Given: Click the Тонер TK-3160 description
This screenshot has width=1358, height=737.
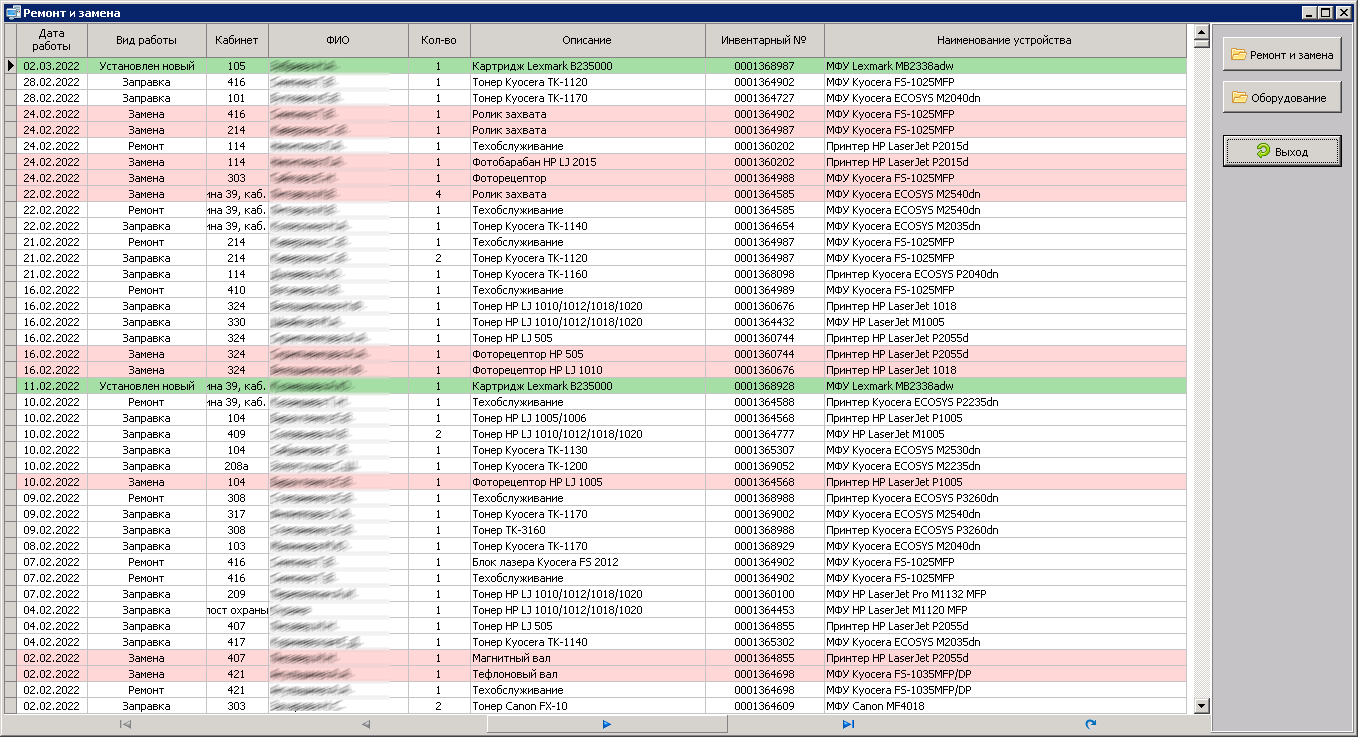Looking at the screenshot, I should tap(587, 530).
